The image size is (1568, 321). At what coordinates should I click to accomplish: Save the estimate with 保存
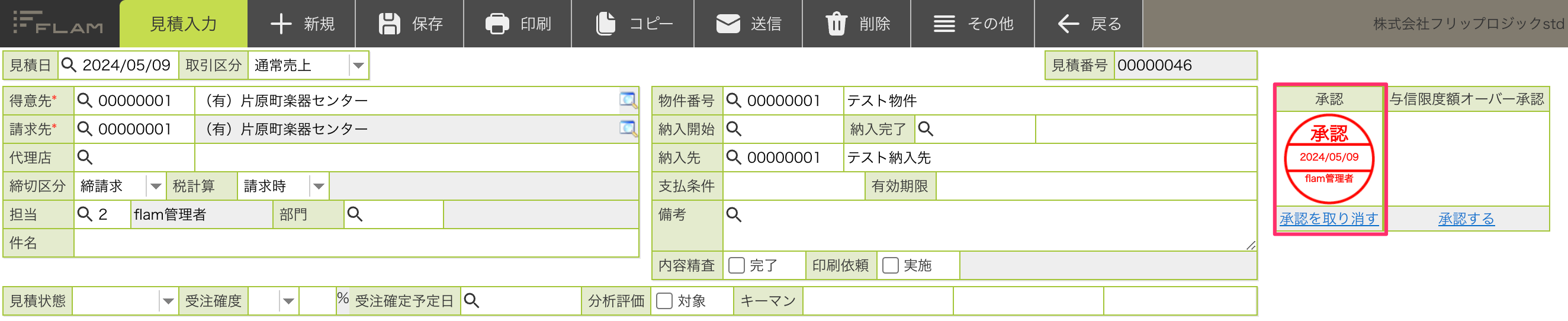point(410,24)
